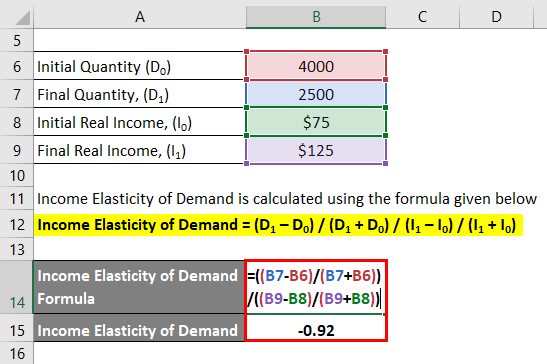This screenshot has height=364, width=547.
Task: Select row 8 header
Action: pos(17,122)
